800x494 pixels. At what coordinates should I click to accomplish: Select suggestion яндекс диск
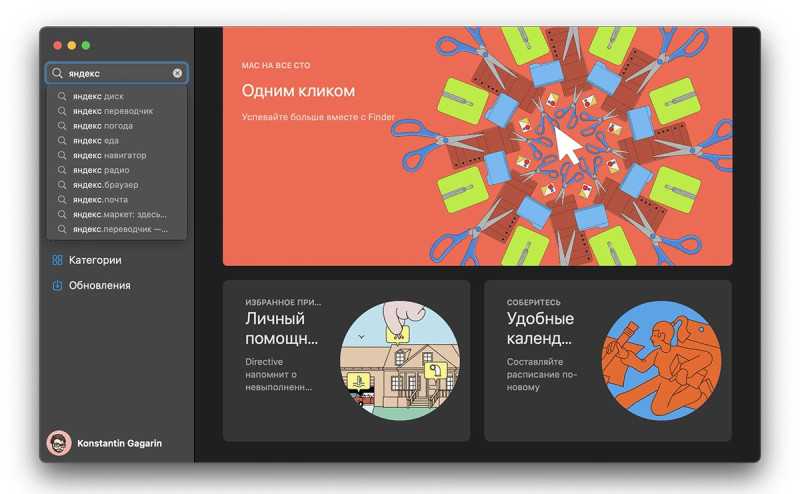pos(116,96)
